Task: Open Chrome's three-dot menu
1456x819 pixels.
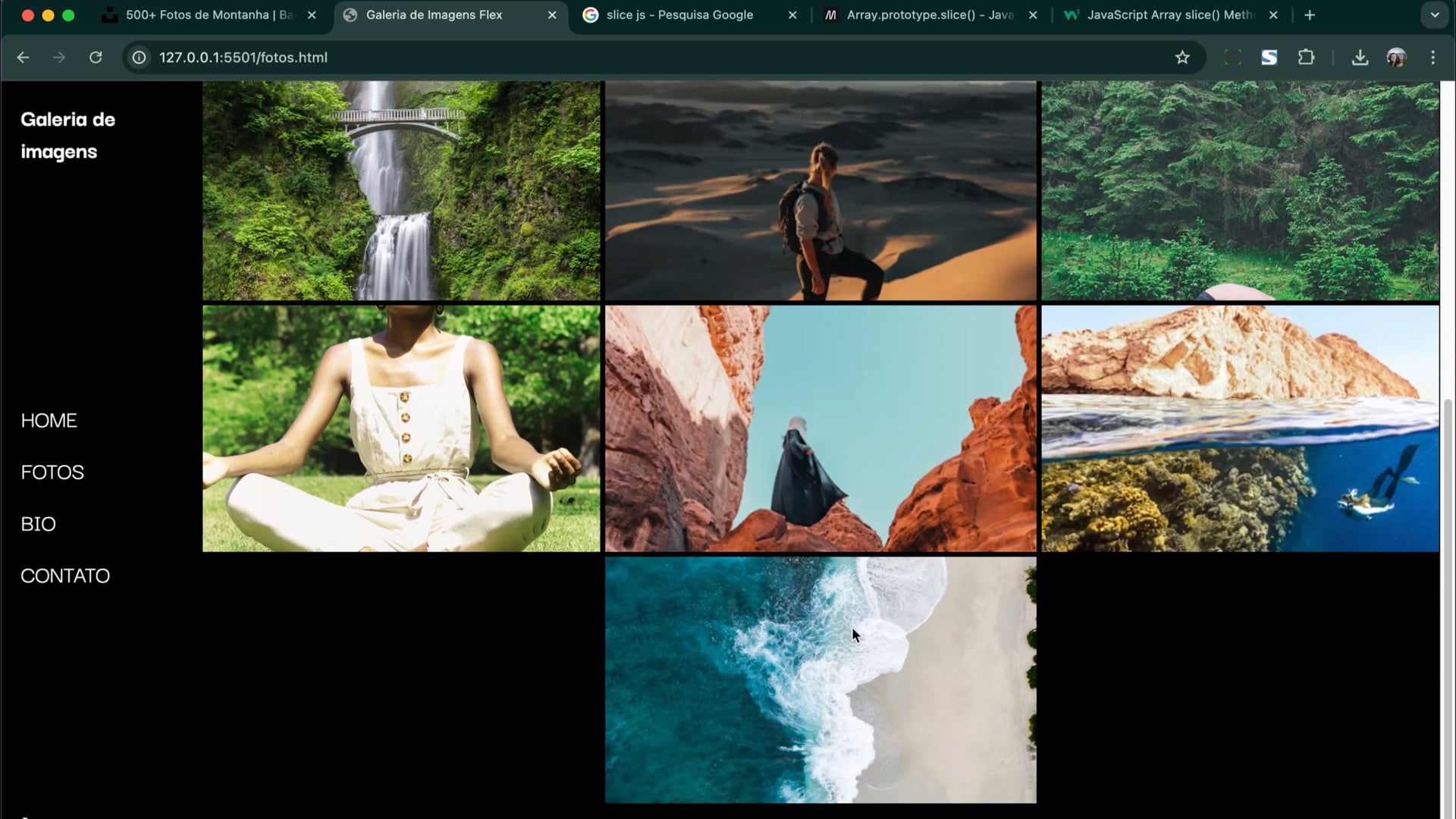Action: [1432, 58]
